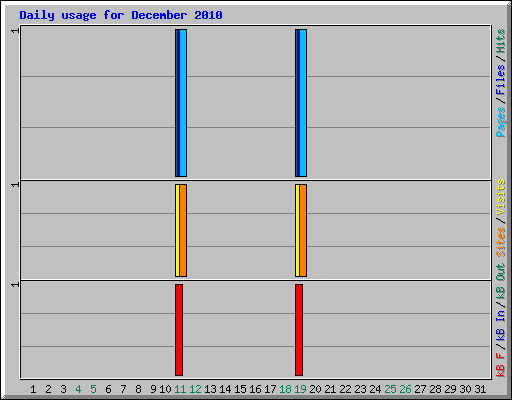The image size is (512, 400).
Task: Click day label 5 on the axis
Action: click(93, 389)
